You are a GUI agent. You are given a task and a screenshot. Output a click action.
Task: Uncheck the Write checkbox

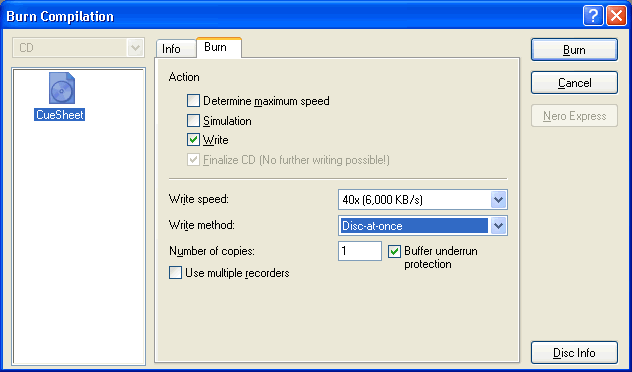pyautogui.click(x=193, y=140)
